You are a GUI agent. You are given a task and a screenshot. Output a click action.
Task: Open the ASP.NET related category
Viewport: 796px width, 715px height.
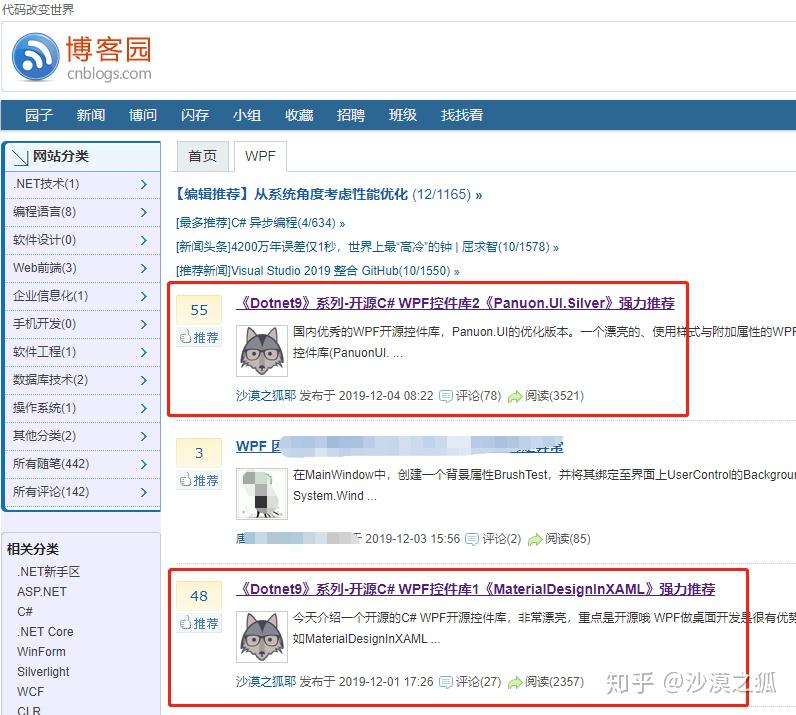42,592
